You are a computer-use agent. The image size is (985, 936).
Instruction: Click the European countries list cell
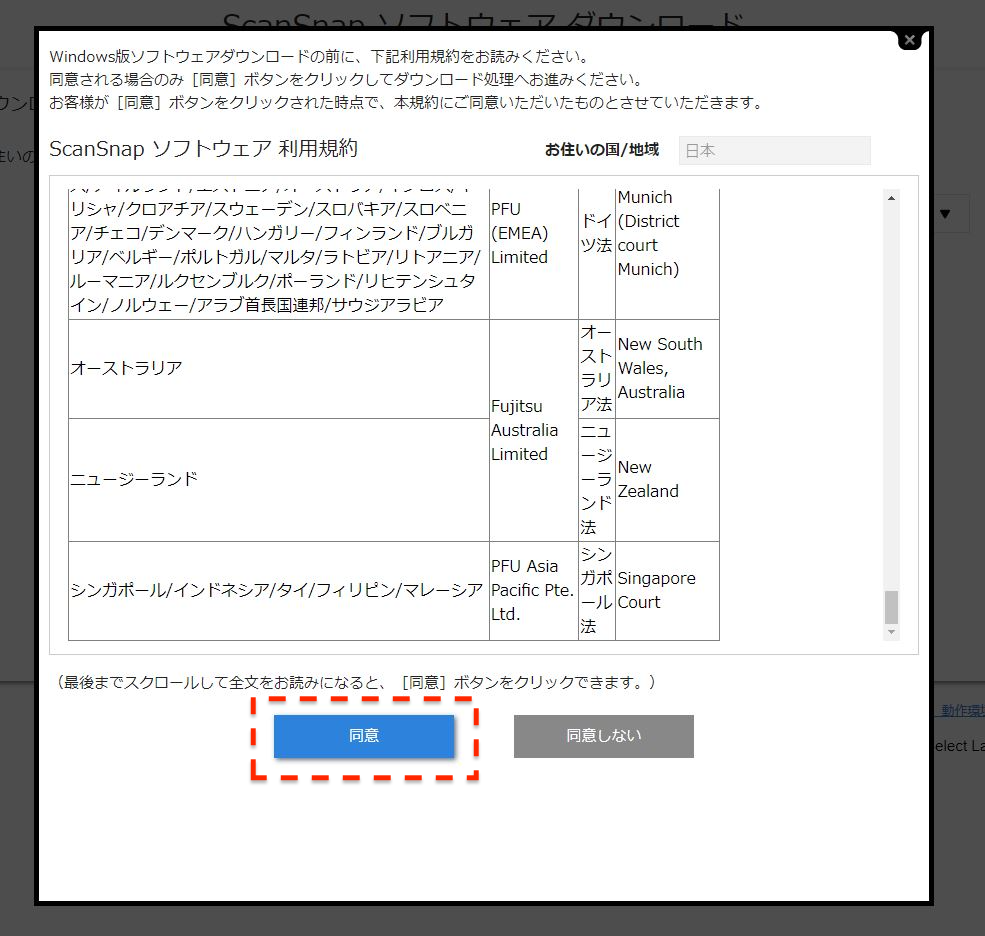(x=279, y=254)
